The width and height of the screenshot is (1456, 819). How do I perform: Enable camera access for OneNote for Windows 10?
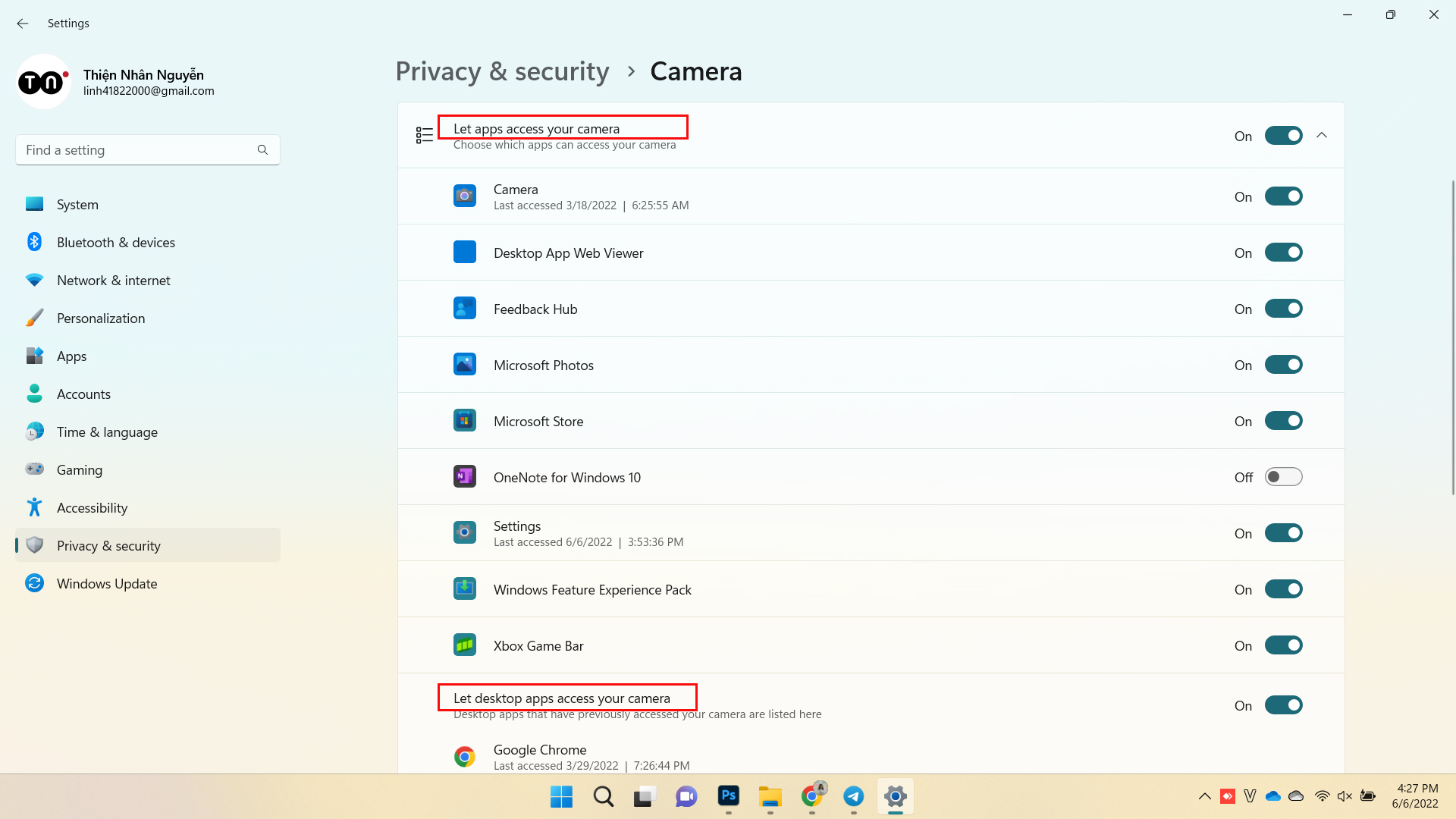(x=1283, y=476)
